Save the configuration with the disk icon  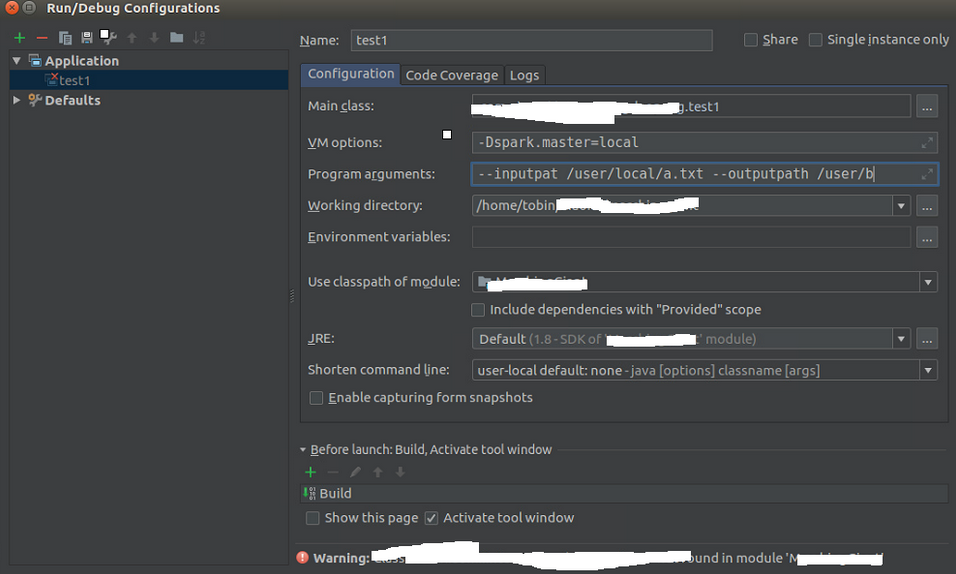pos(87,38)
